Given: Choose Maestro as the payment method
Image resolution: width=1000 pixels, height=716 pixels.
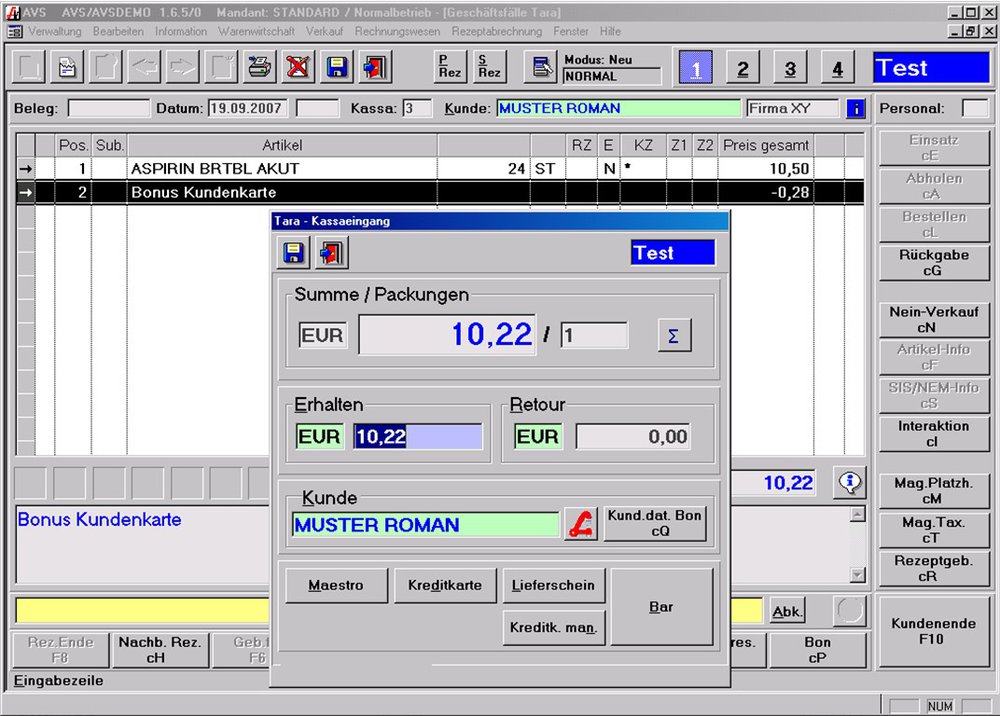Looking at the screenshot, I should tap(336, 585).
